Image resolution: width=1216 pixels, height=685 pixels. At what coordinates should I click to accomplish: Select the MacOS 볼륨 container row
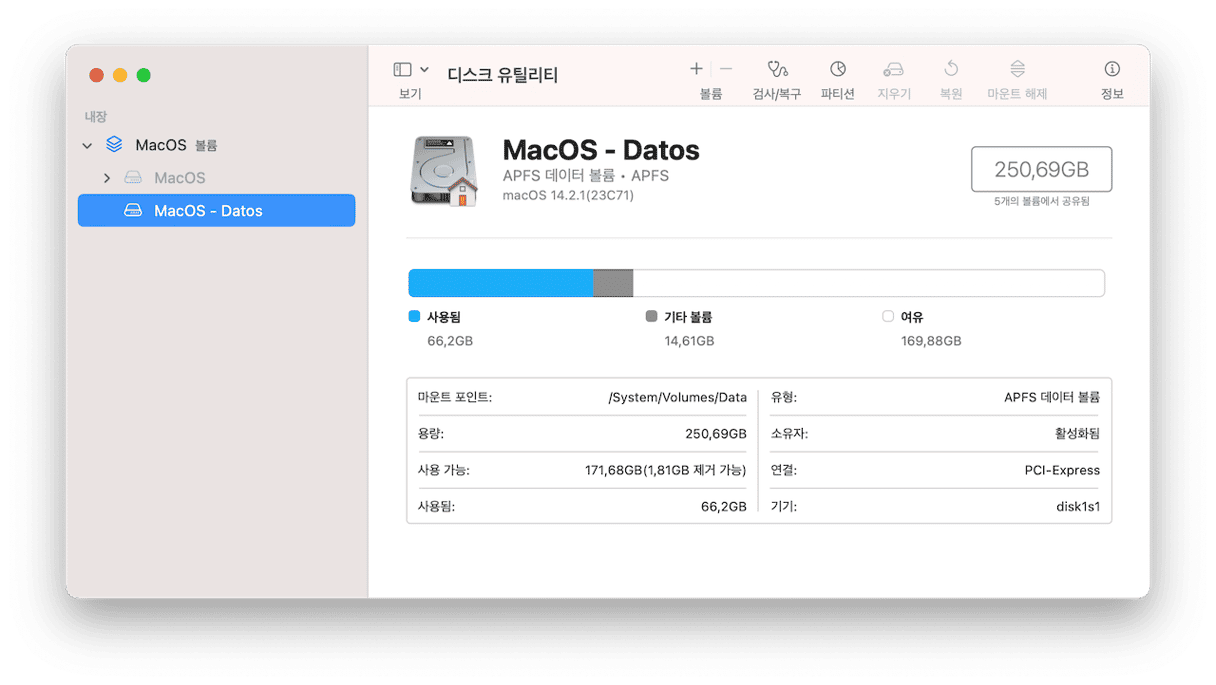coord(216,145)
